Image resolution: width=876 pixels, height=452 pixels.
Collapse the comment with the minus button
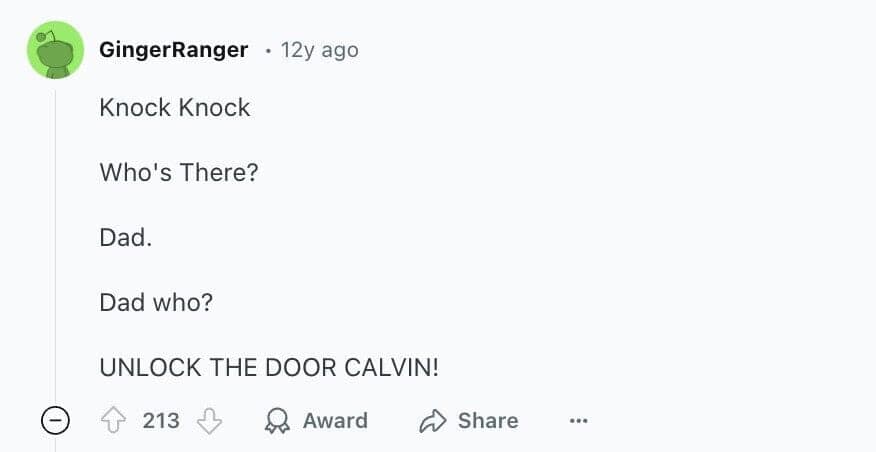tap(55, 421)
